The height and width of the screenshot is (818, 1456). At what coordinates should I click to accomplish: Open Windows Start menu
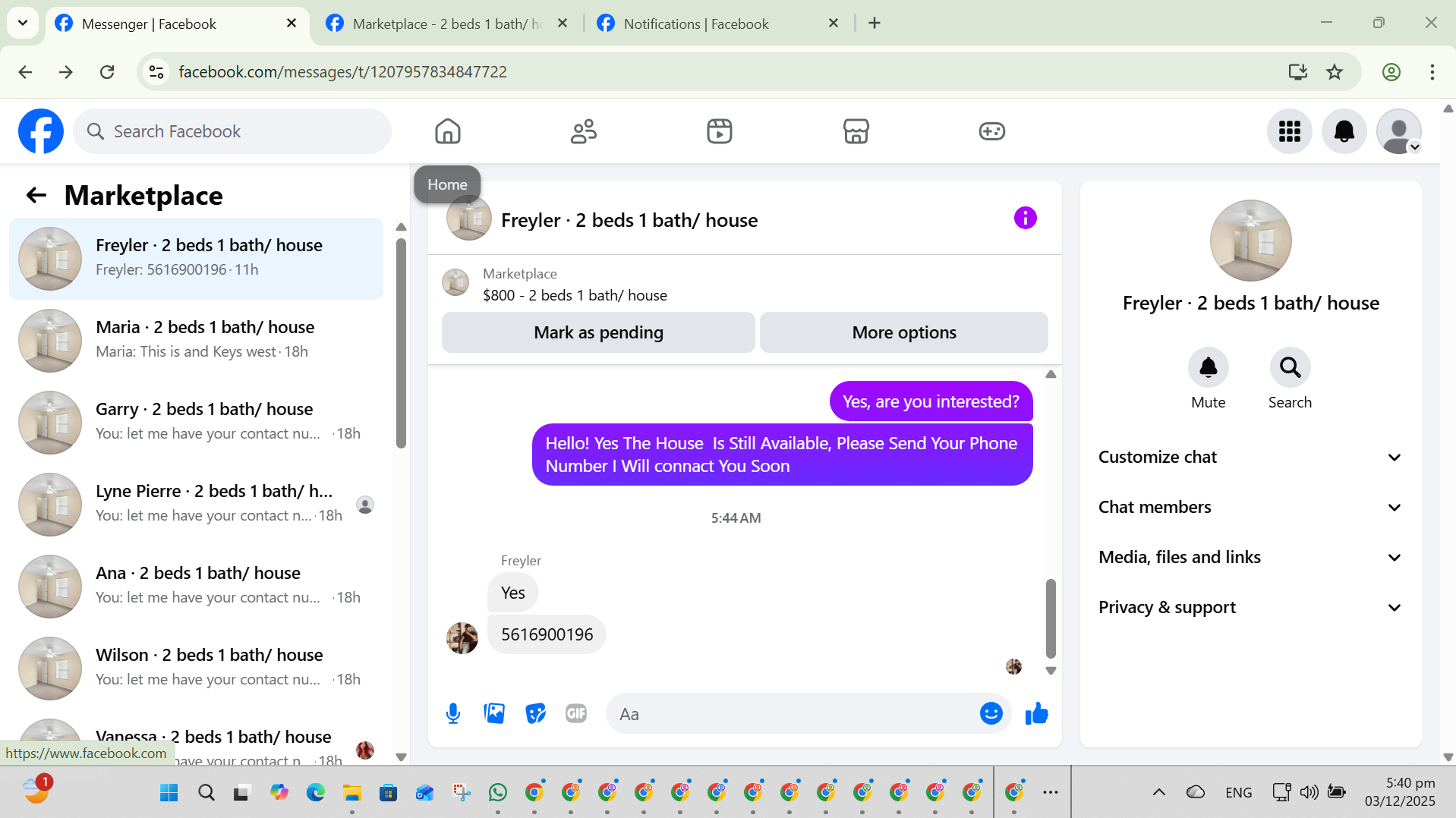(169, 792)
